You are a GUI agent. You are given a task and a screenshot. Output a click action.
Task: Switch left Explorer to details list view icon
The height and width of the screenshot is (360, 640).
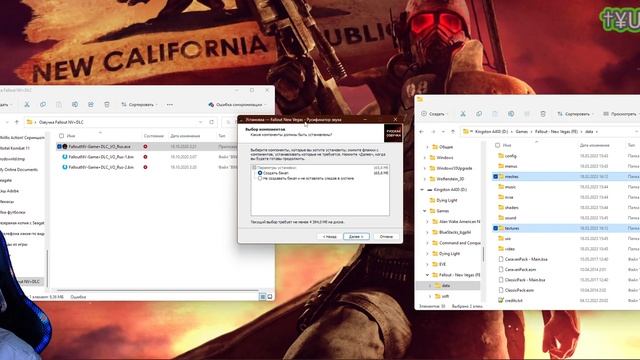(262, 297)
